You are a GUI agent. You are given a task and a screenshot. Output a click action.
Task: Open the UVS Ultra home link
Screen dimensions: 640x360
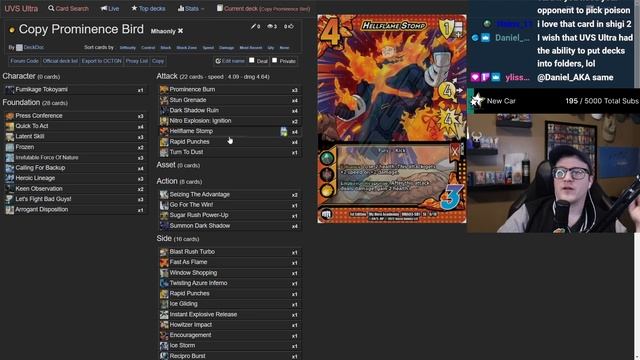pyautogui.click(x=21, y=8)
